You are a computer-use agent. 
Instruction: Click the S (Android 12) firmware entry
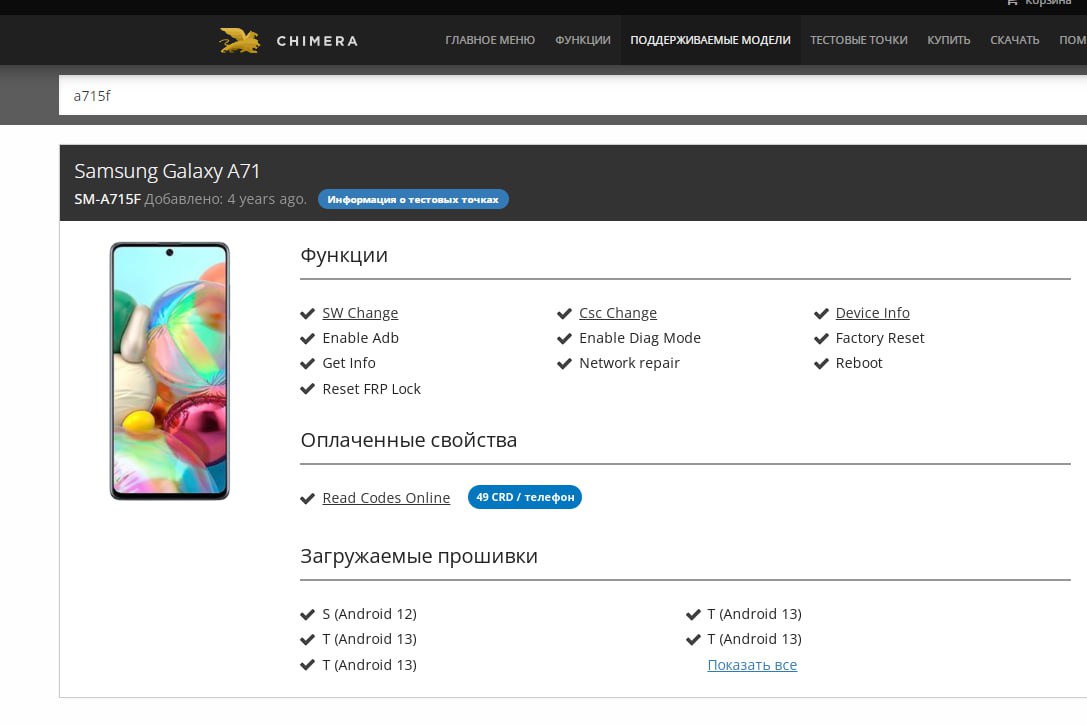tap(369, 614)
